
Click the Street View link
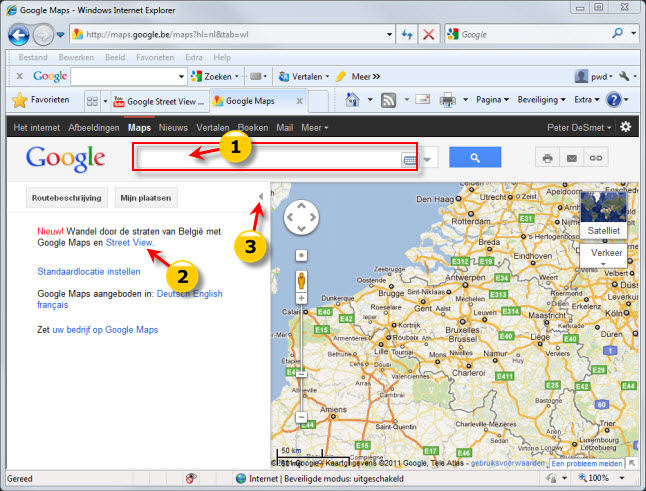click(129, 243)
